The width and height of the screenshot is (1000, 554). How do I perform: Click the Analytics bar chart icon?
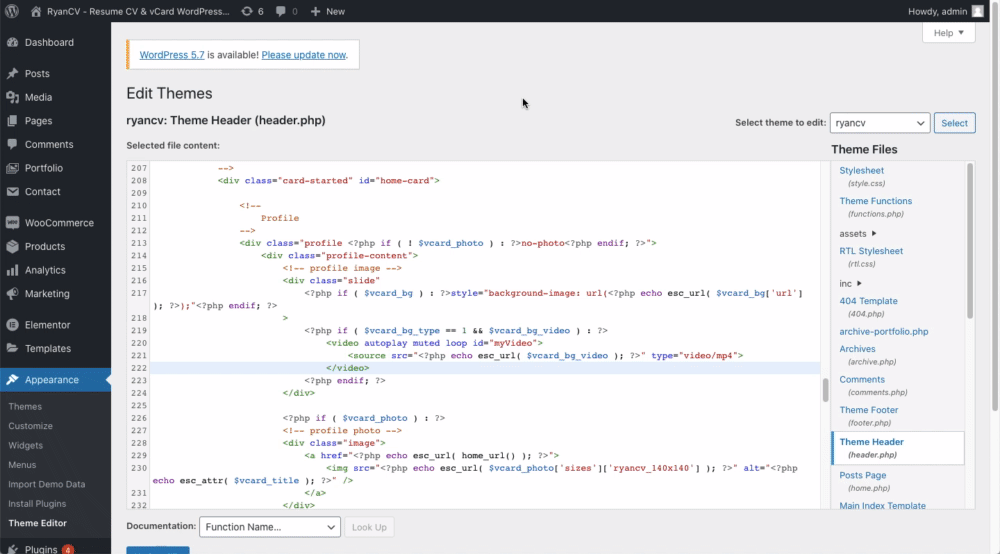coord(12,270)
